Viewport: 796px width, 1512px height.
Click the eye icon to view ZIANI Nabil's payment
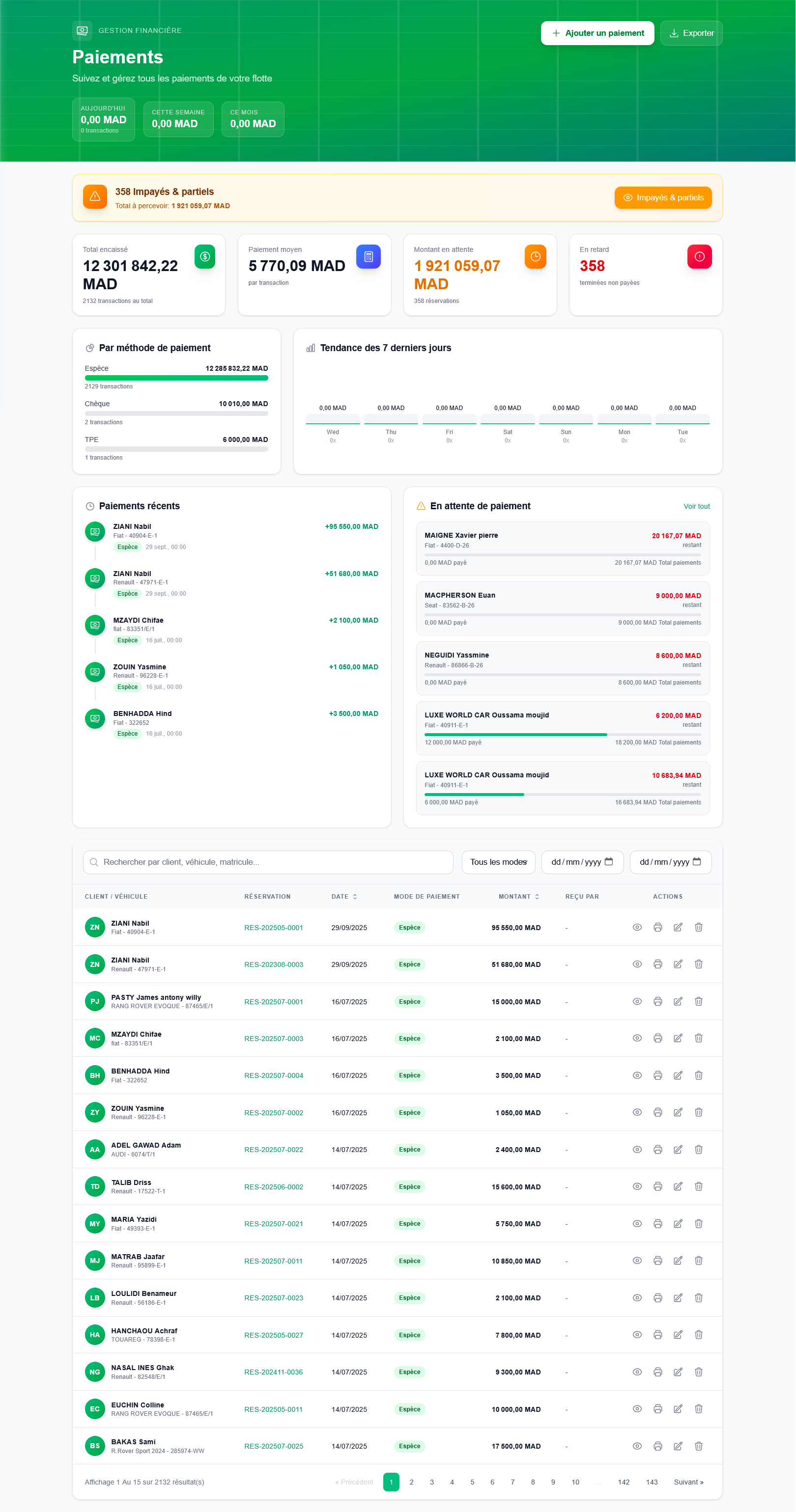pyautogui.click(x=637, y=928)
